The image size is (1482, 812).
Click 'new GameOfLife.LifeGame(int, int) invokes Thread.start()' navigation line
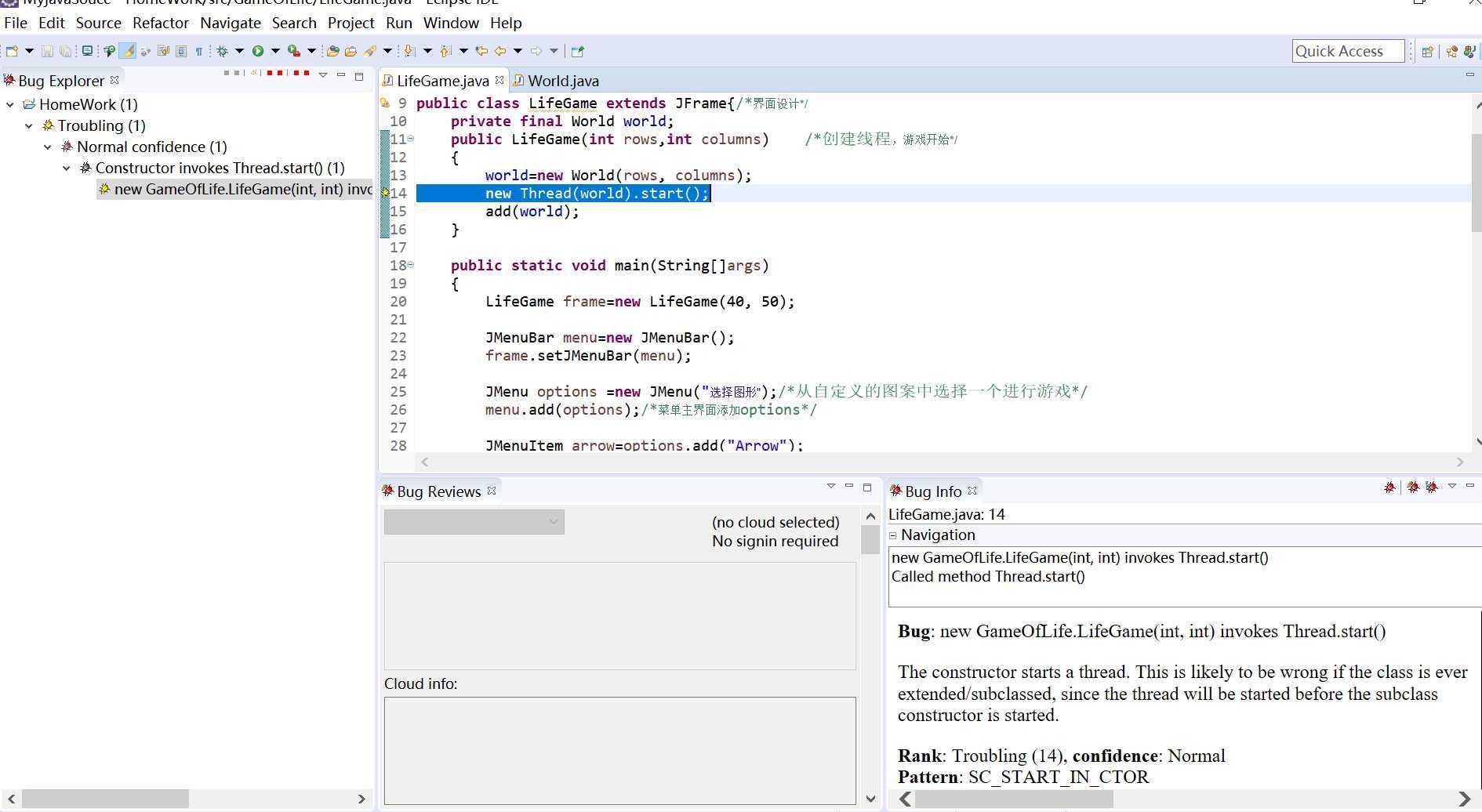click(1080, 558)
